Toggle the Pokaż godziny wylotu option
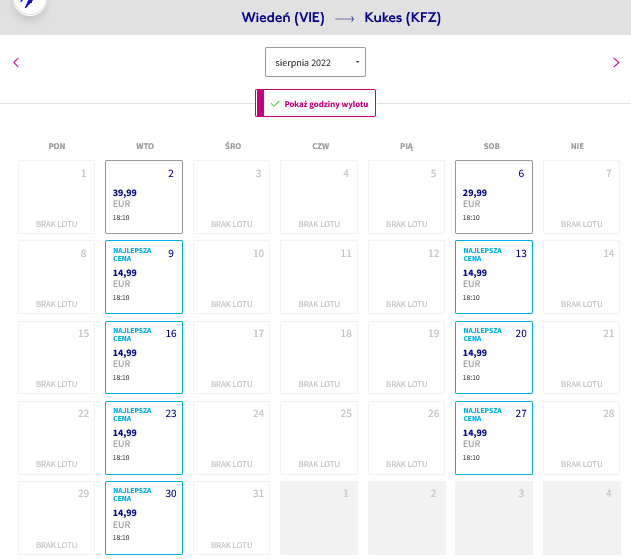This screenshot has width=631, height=559. point(315,103)
